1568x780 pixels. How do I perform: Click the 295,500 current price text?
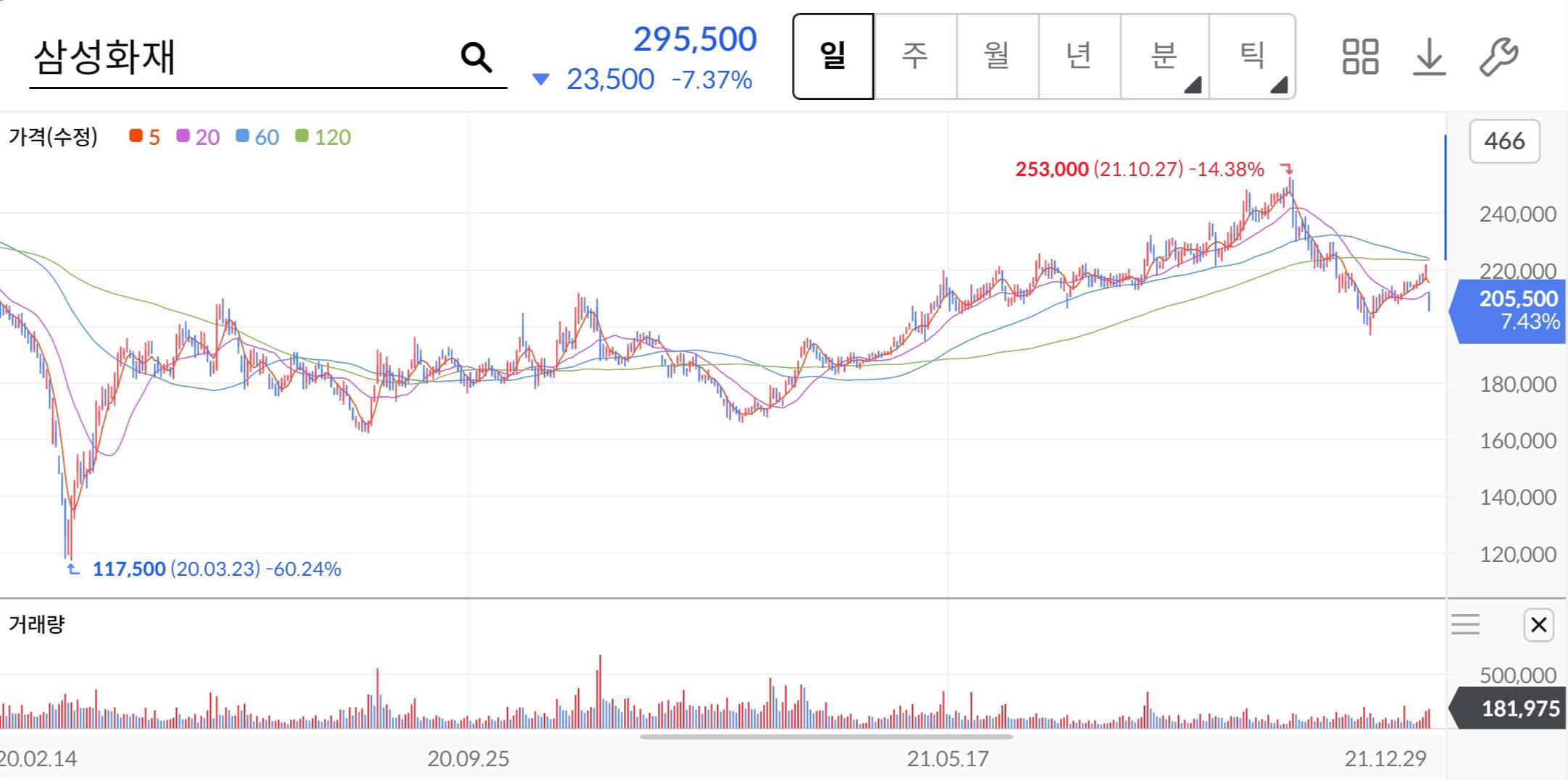pyautogui.click(x=695, y=39)
